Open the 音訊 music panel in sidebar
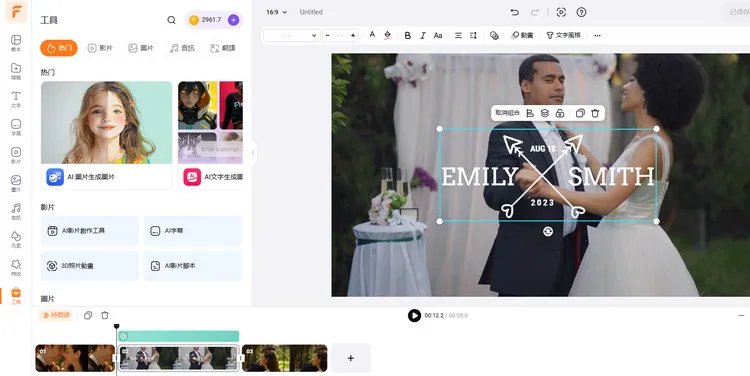 (16, 211)
